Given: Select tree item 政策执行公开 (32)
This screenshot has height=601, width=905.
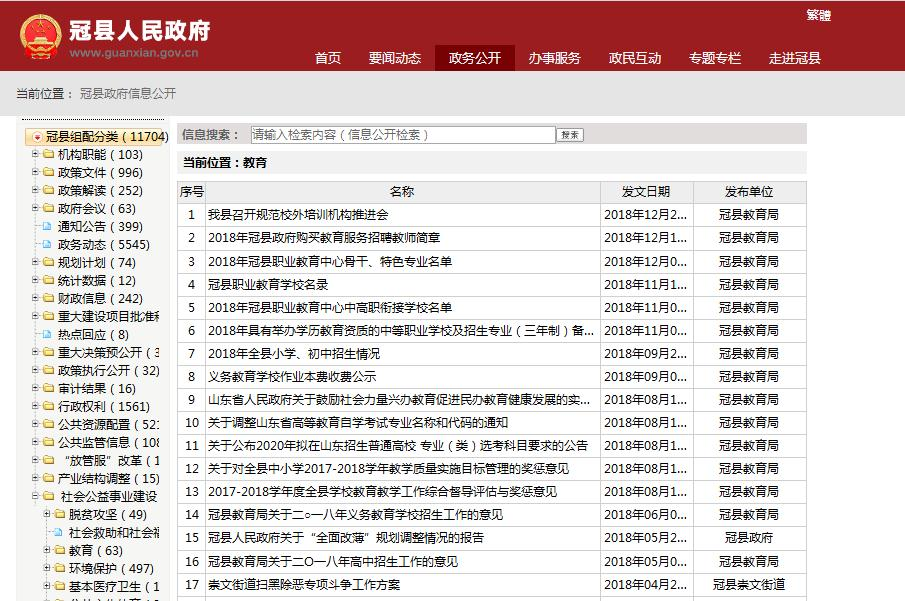Looking at the screenshot, I should point(109,370).
